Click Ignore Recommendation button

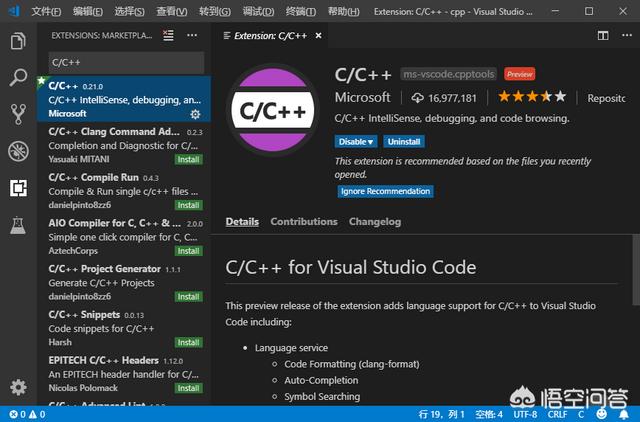click(385, 191)
